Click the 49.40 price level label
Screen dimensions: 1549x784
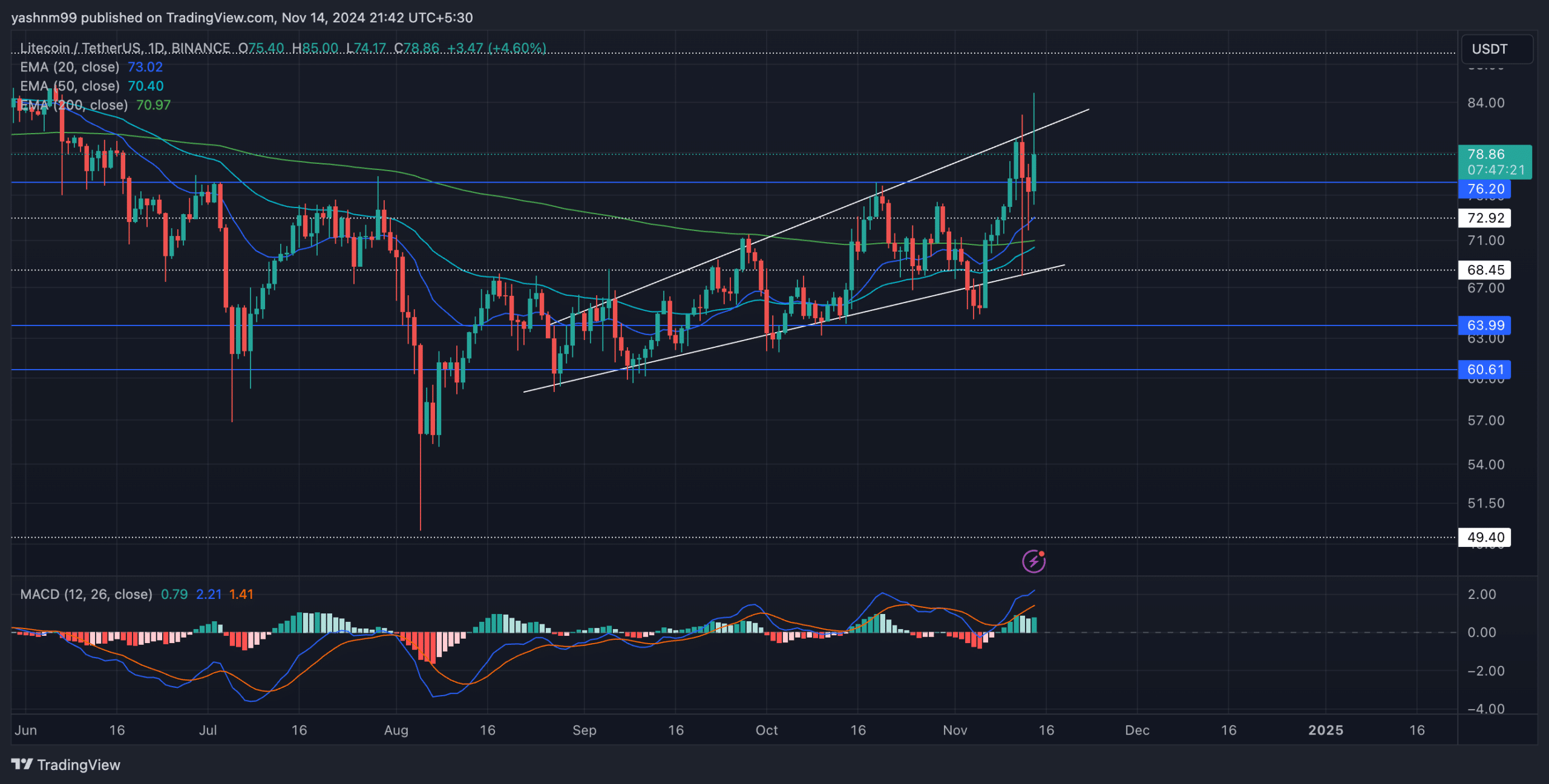[x=1485, y=537]
